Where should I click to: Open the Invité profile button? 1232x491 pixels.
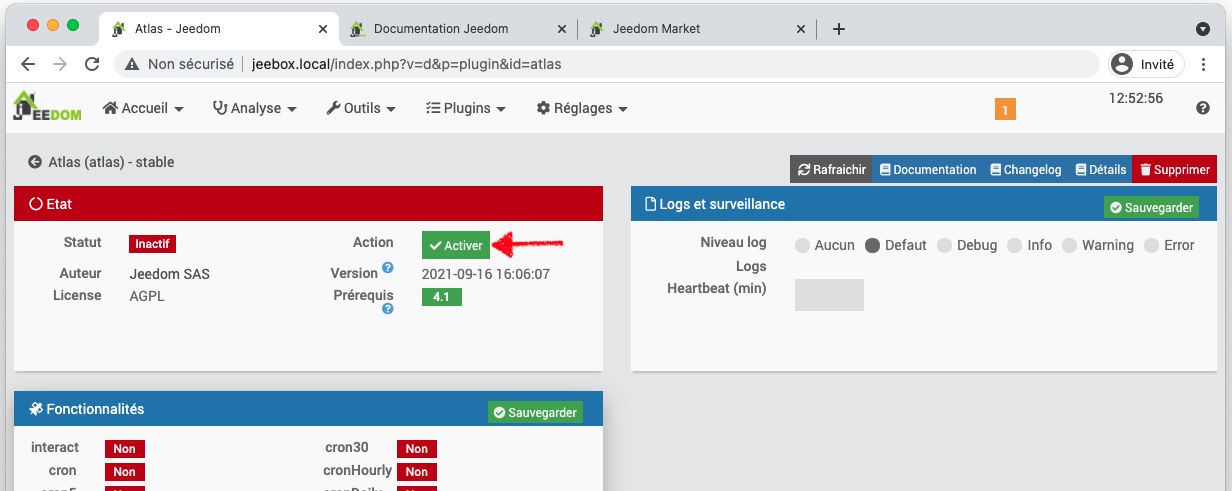pyautogui.click(x=1146, y=64)
